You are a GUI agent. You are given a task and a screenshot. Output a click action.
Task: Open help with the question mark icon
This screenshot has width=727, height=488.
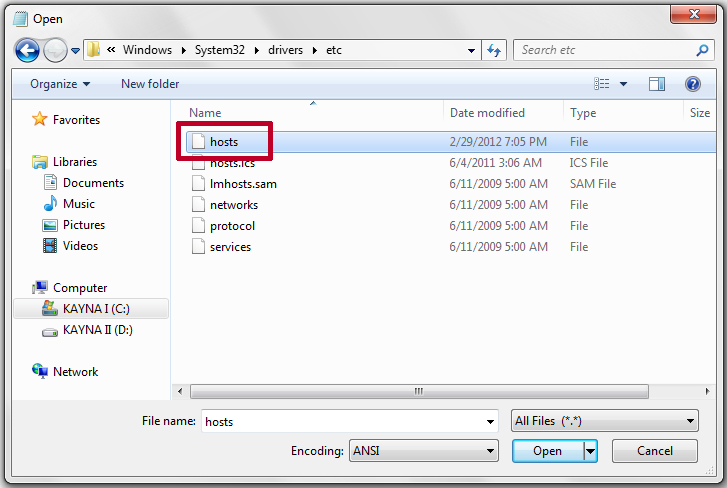coord(692,84)
